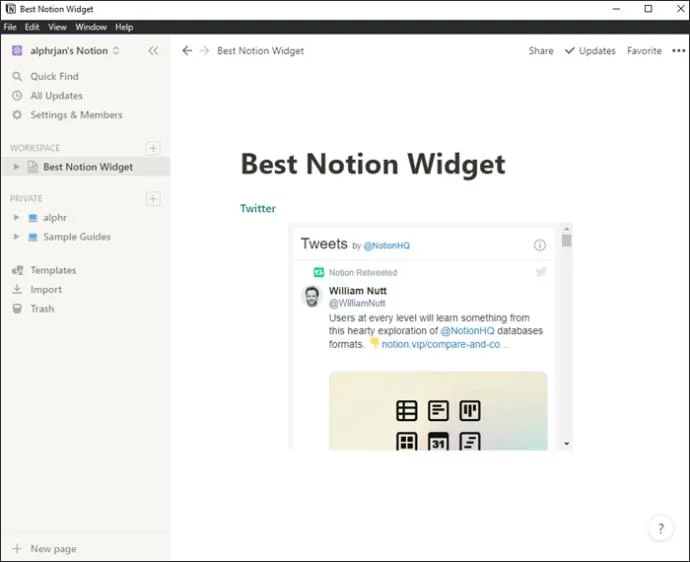
Task: Open the help question mark button
Action: [x=661, y=528]
